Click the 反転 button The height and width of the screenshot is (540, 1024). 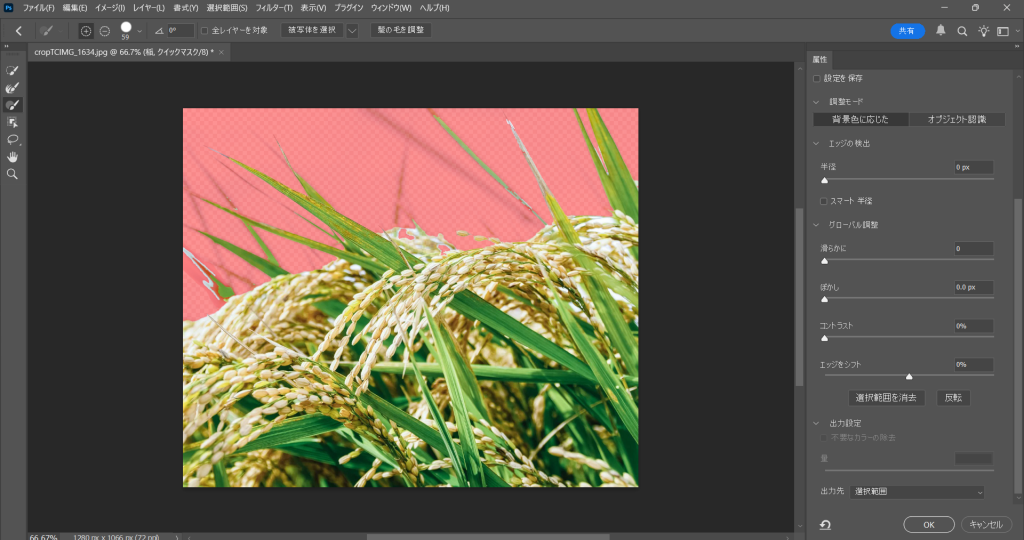click(x=953, y=398)
